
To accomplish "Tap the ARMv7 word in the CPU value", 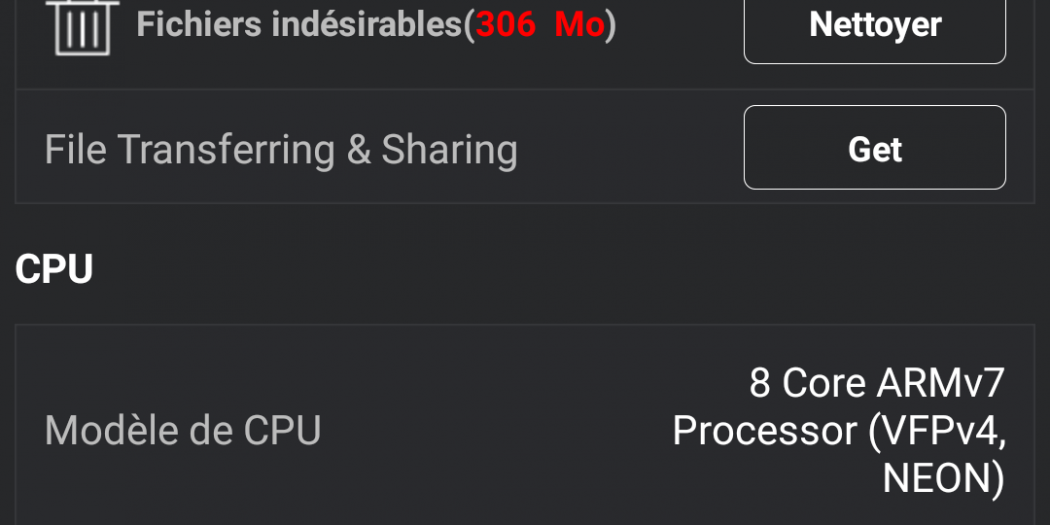I will [940, 383].
